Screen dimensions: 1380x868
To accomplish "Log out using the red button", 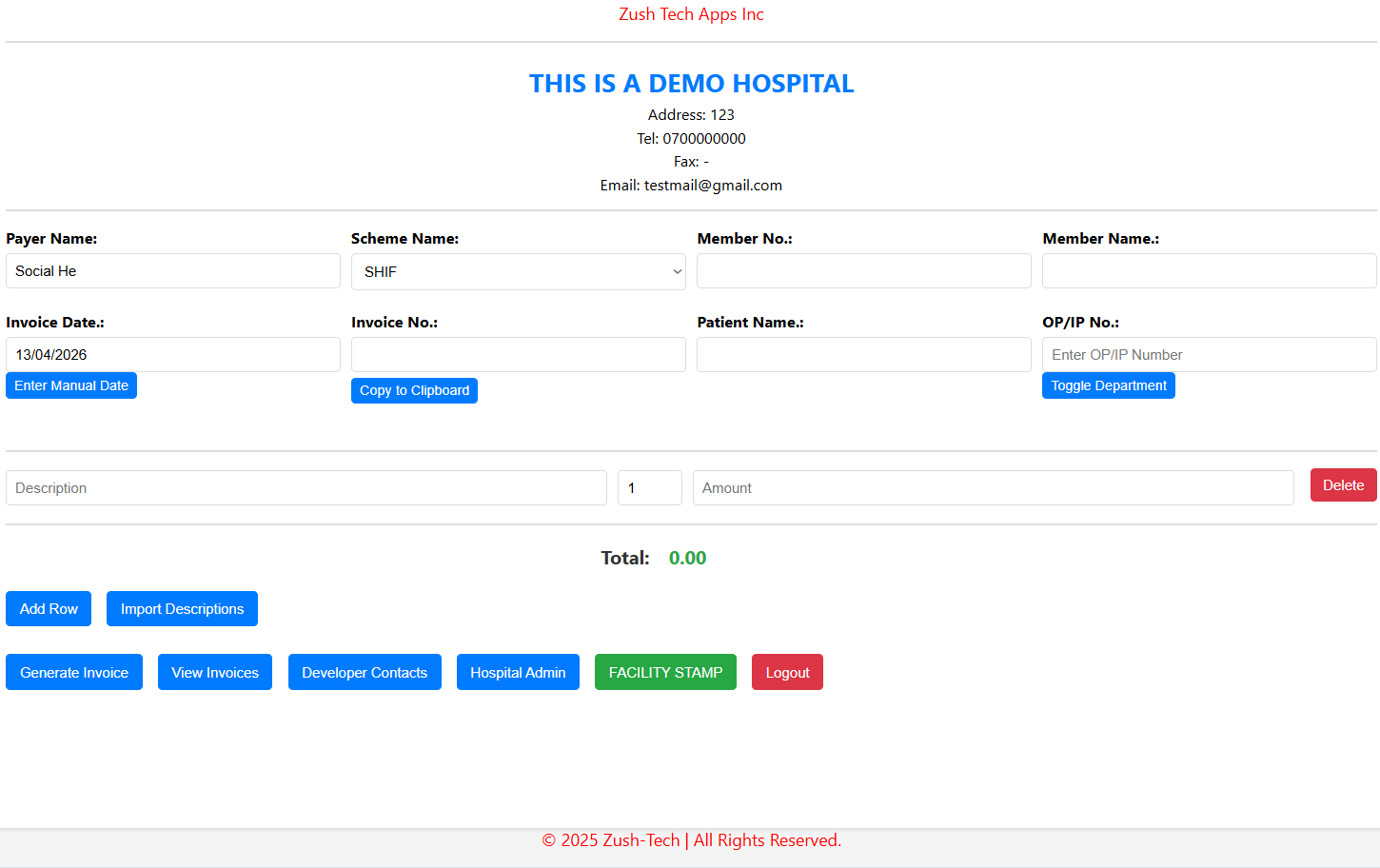I will click(787, 672).
